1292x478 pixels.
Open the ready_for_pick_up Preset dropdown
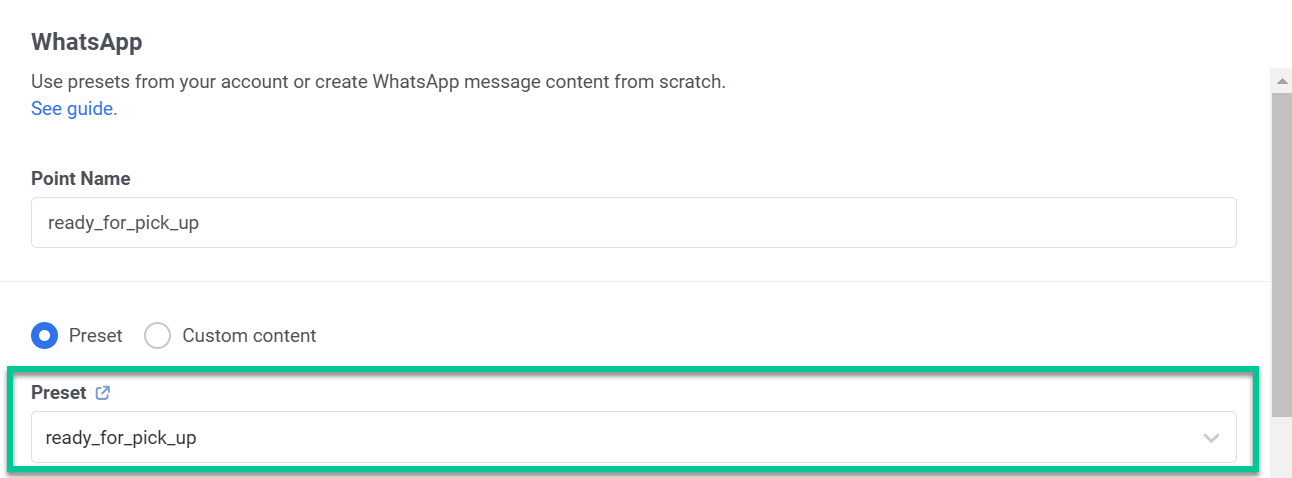[x=634, y=437]
